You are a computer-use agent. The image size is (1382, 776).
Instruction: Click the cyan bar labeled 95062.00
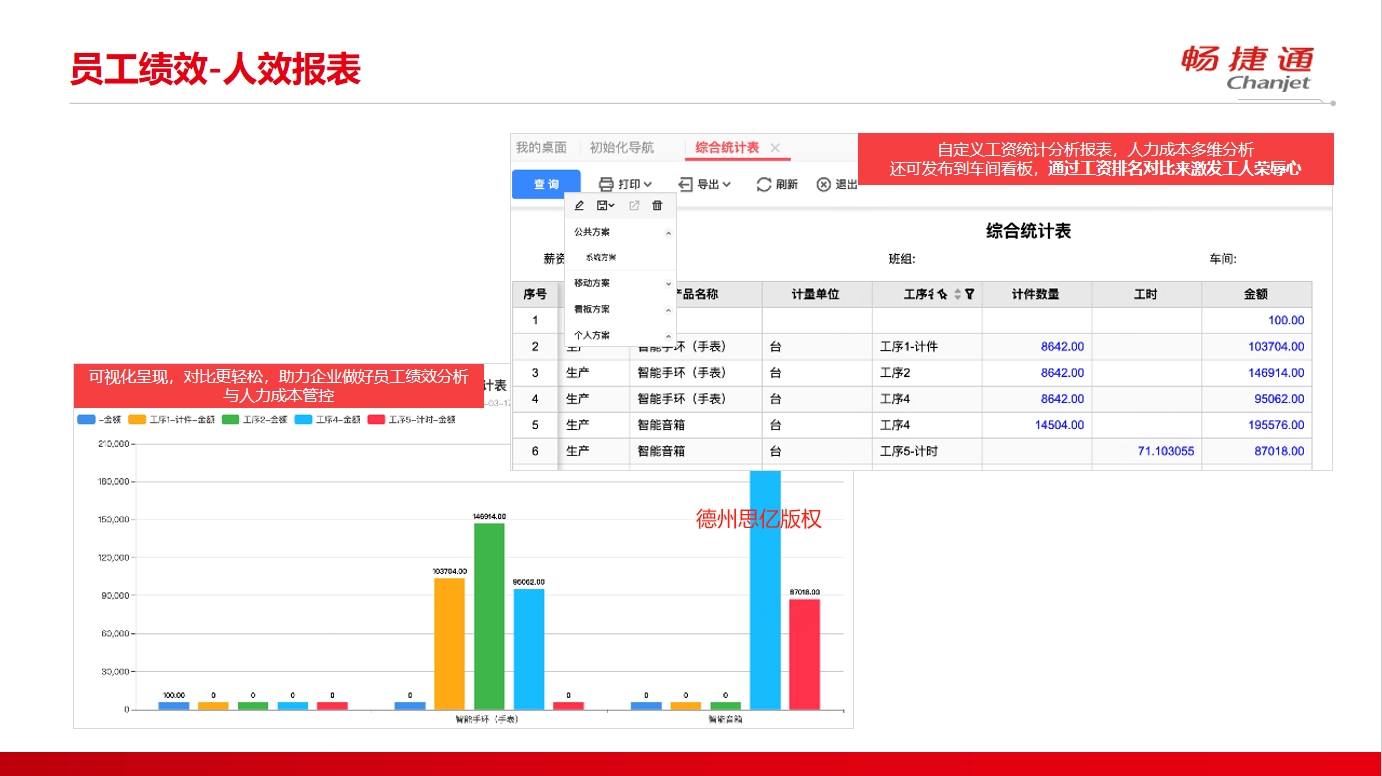529,649
